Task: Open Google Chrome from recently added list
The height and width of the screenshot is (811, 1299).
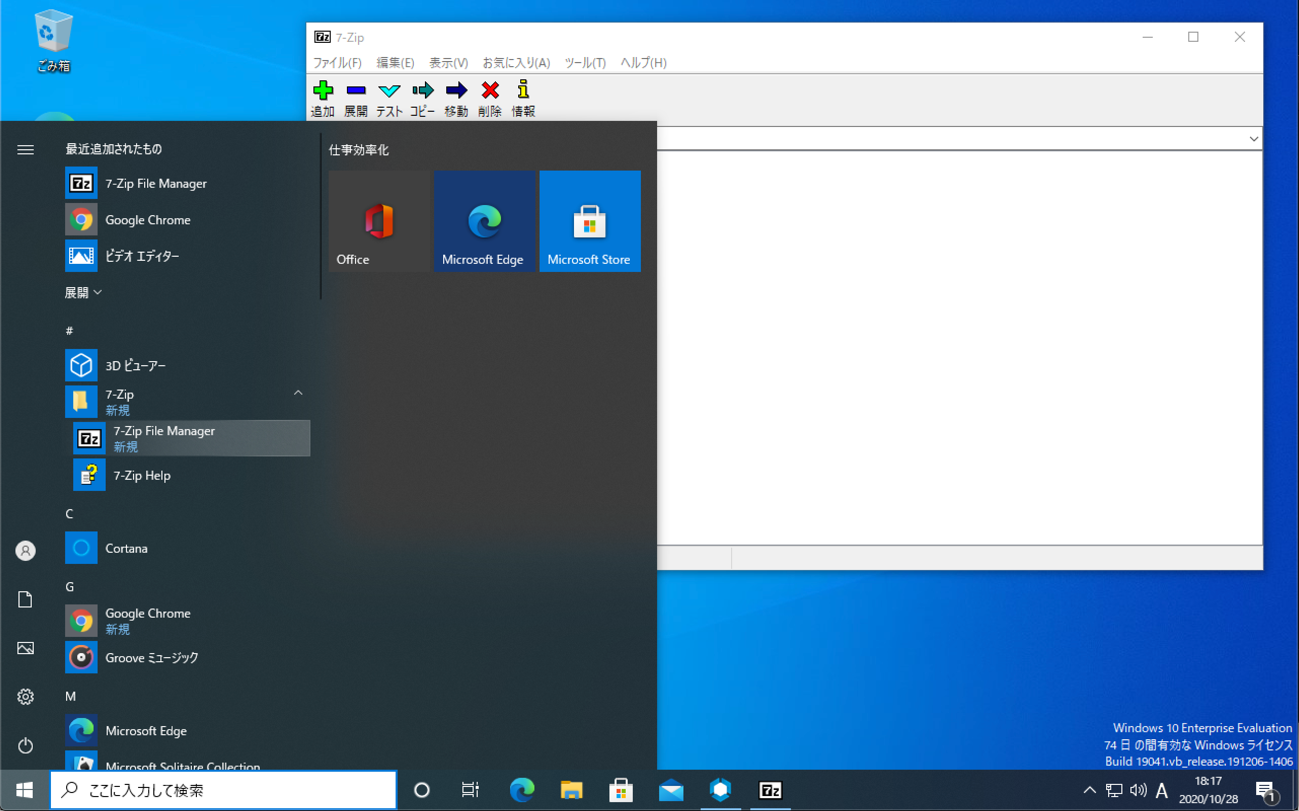Action: (187, 220)
